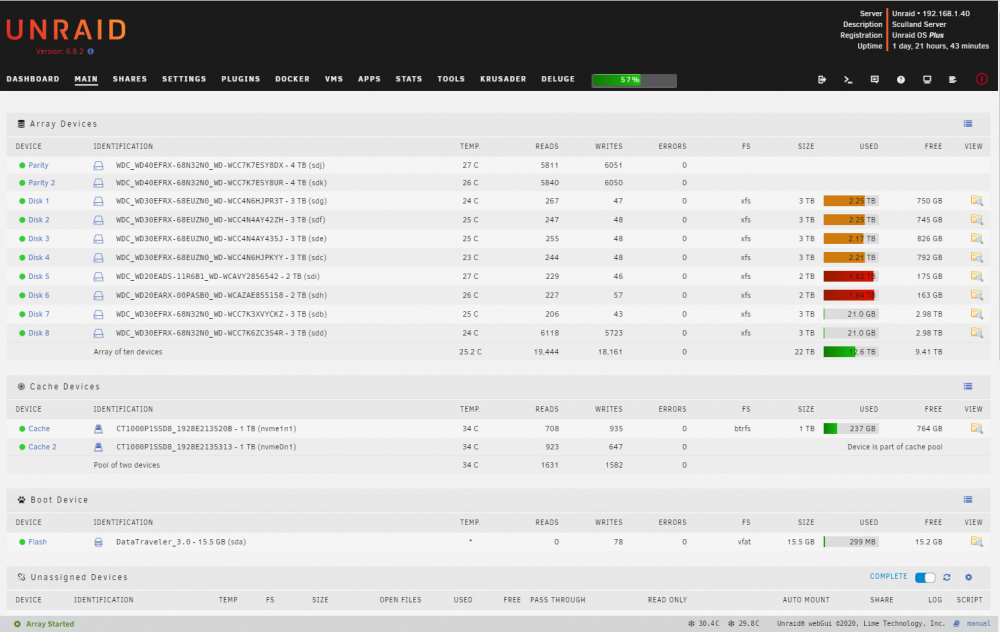Open the Disk 1 settings link
Viewport: 1000px width, 632px height.
pyautogui.click(x=38, y=201)
